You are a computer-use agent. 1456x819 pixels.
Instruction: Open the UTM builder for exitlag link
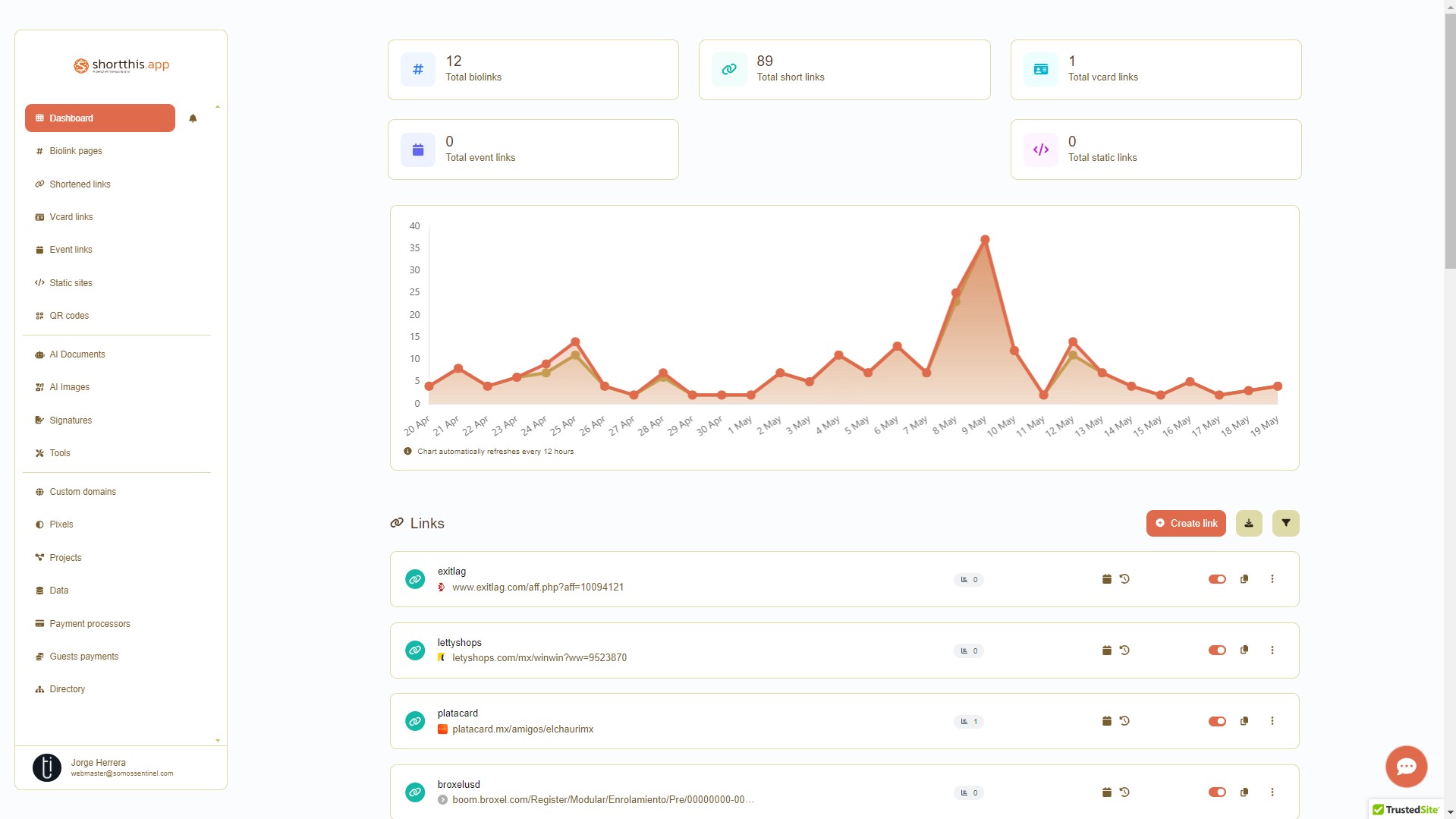tap(1107, 578)
